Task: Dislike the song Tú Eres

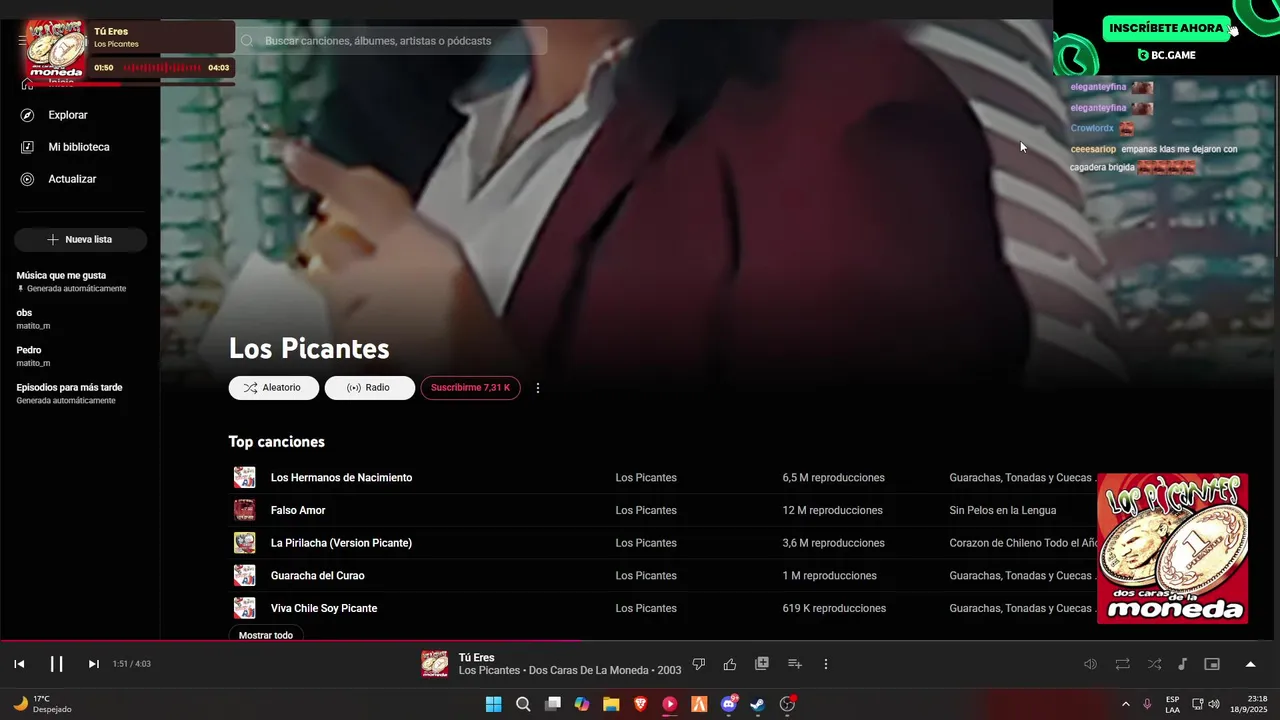Action: pyautogui.click(x=699, y=664)
